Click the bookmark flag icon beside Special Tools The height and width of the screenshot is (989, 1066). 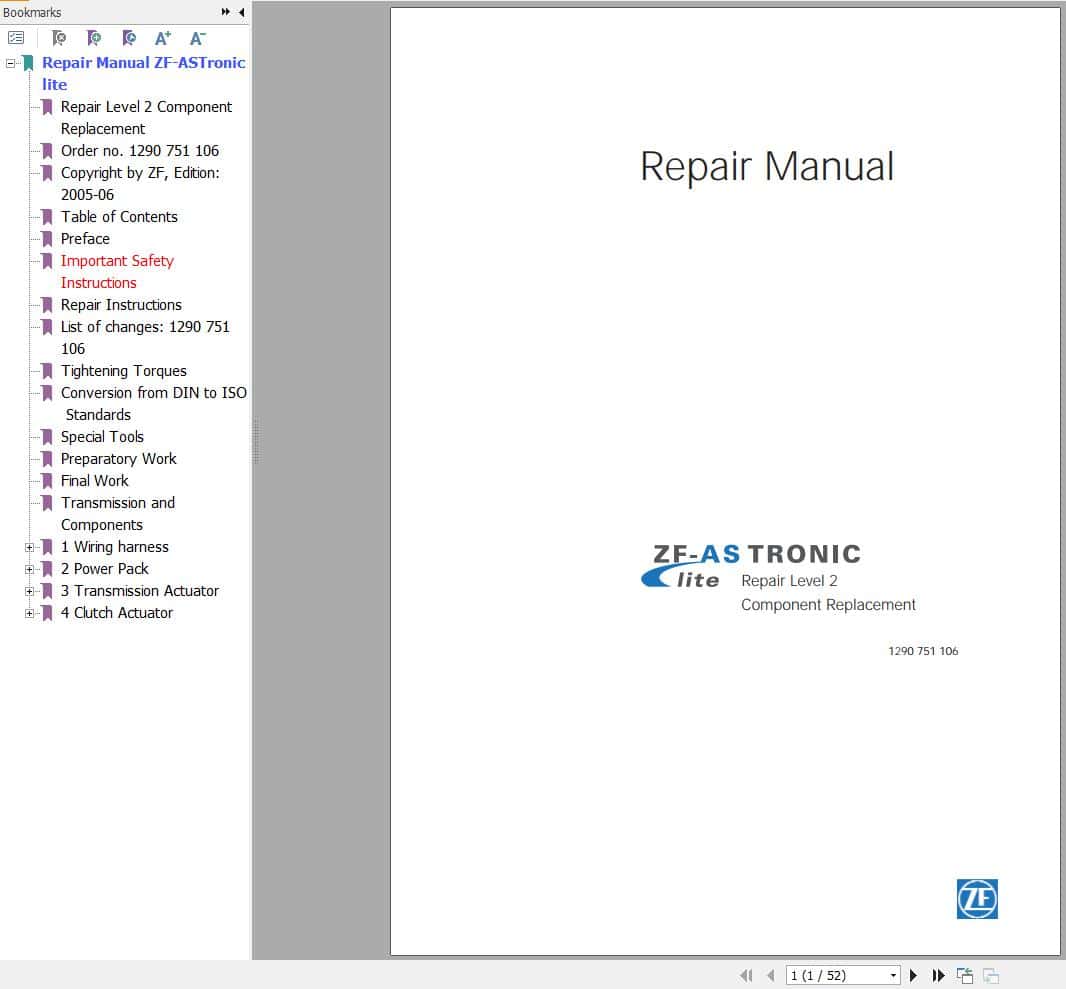pyautogui.click(x=47, y=437)
